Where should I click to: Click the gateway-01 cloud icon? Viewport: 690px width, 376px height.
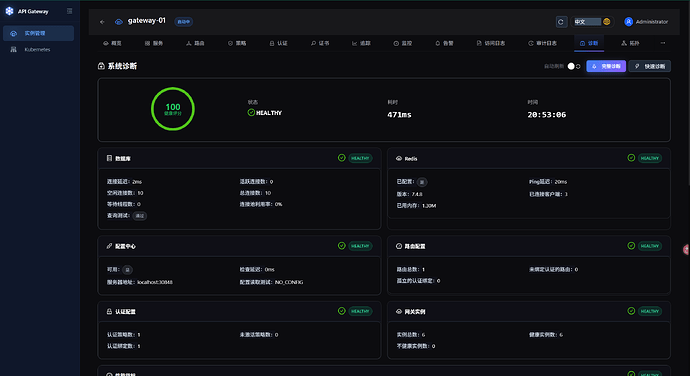click(x=119, y=22)
